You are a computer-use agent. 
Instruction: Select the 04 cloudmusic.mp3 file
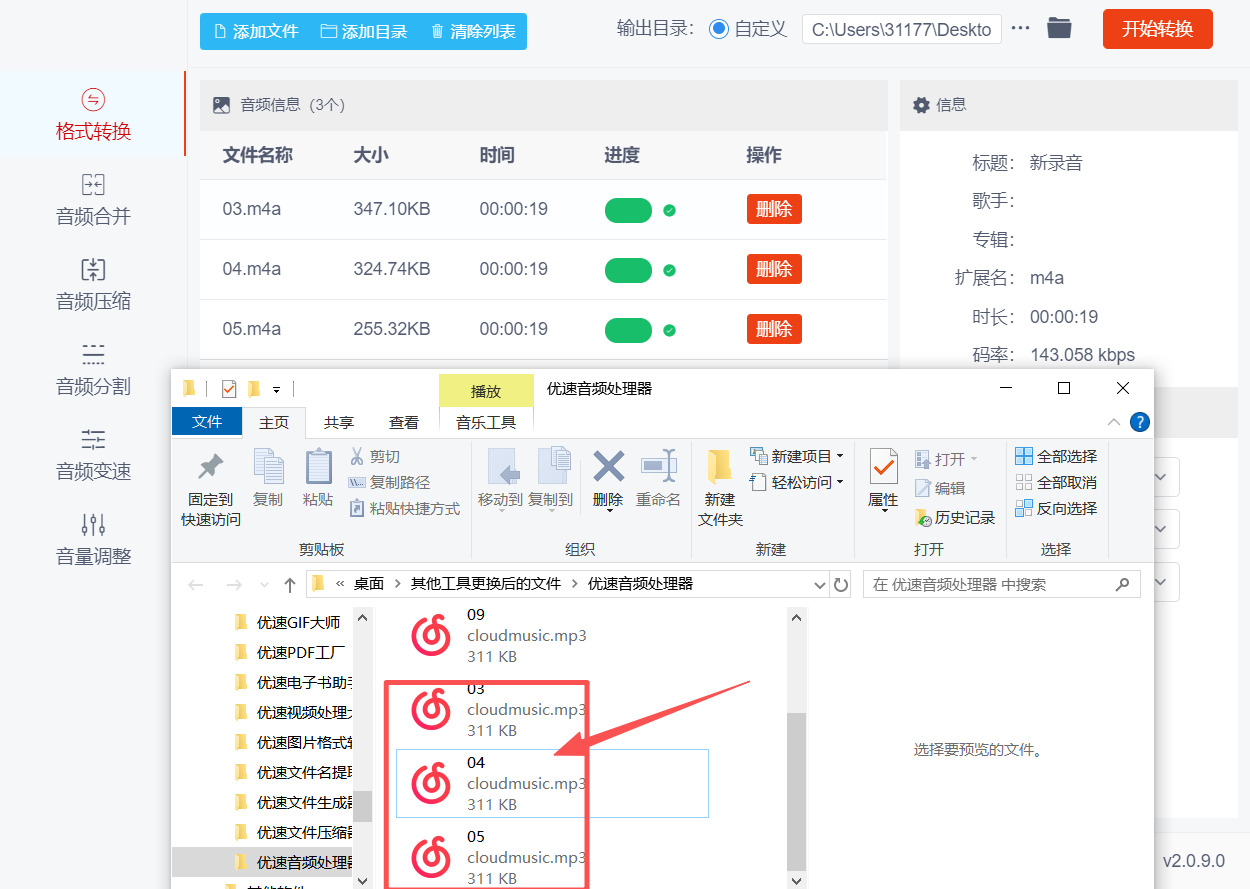[552, 783]
